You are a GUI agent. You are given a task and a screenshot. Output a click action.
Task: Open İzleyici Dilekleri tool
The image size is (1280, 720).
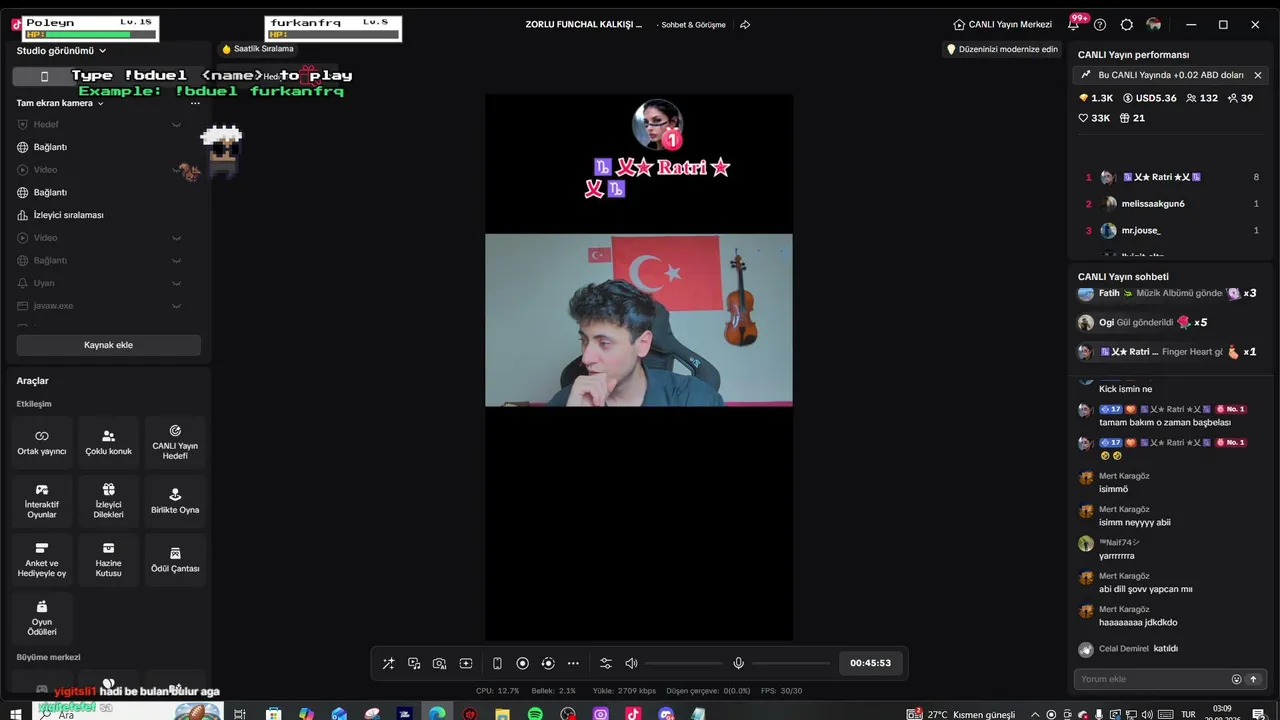coord(108,502)
